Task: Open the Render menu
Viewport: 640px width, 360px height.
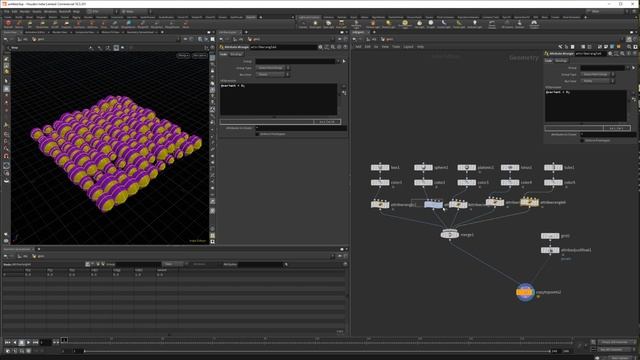Action: tap(24, 11)
